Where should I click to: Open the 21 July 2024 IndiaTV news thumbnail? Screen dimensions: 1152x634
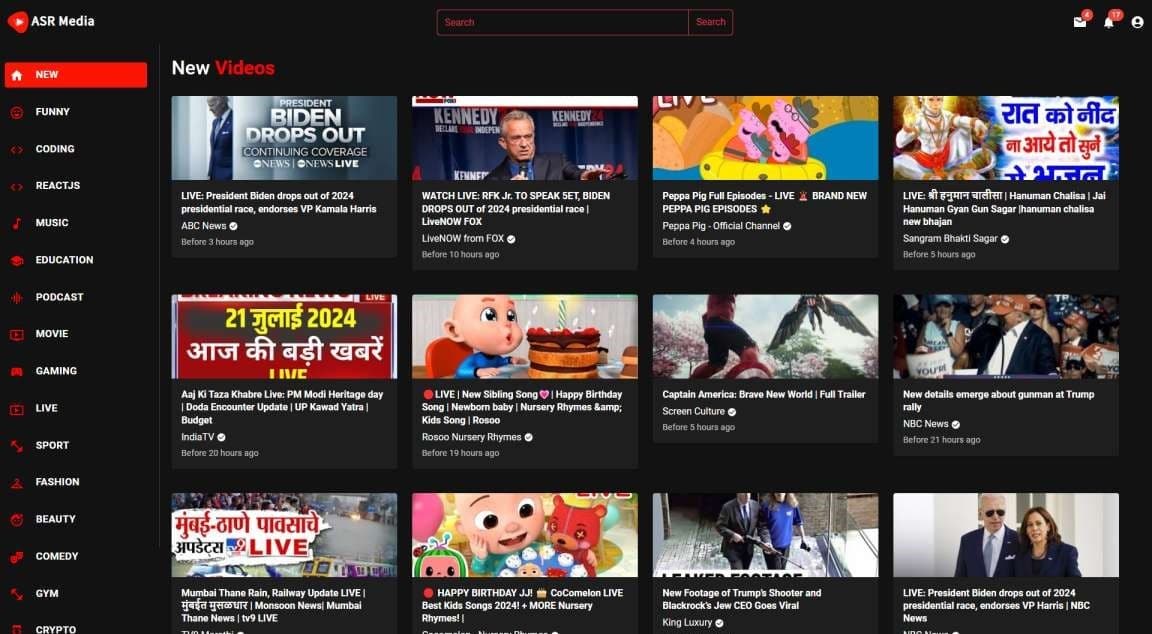(284, 336)
